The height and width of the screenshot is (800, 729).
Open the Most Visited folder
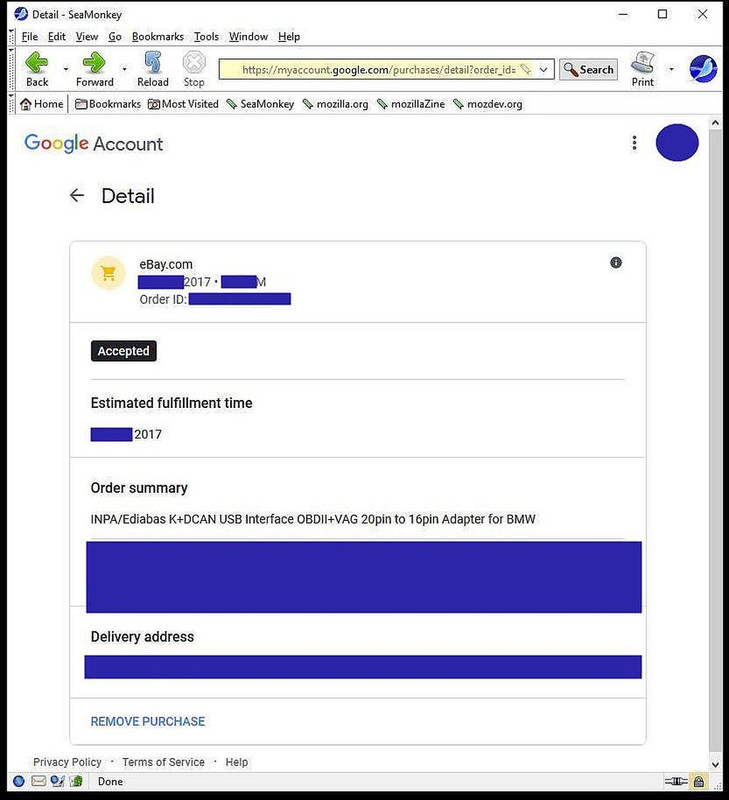click(x=183, y=104)
